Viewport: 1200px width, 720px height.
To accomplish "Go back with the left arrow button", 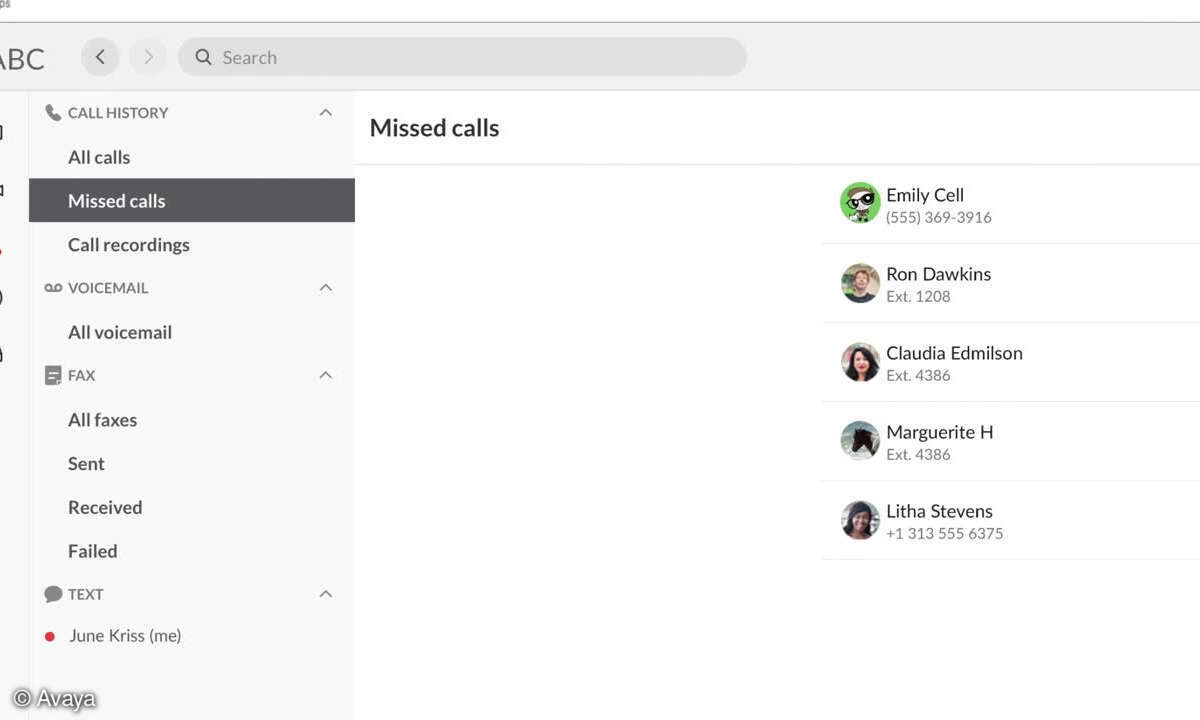I will click(x=100, y=57).
